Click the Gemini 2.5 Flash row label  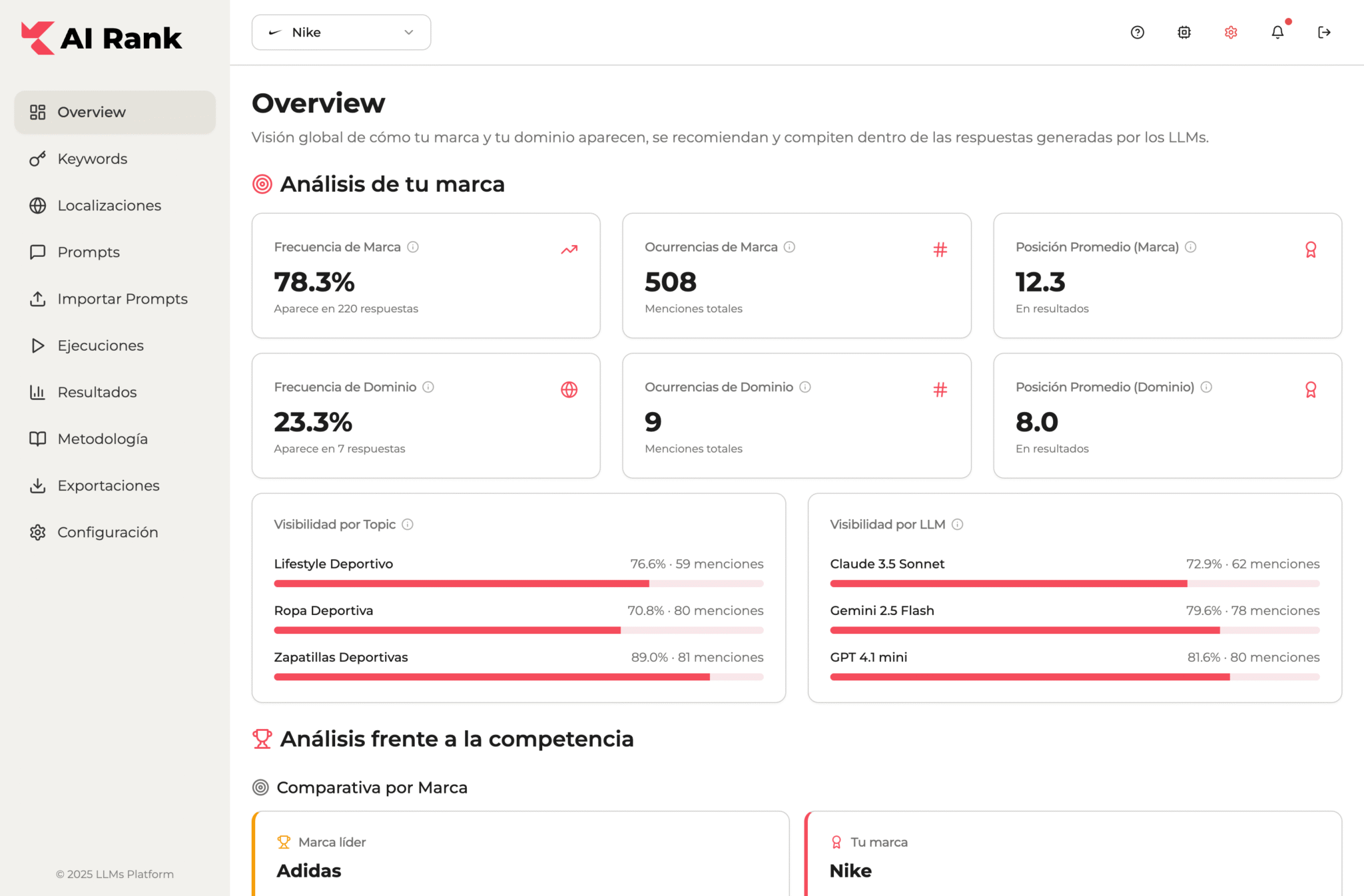pyautogui.click(x=882, y=610)
